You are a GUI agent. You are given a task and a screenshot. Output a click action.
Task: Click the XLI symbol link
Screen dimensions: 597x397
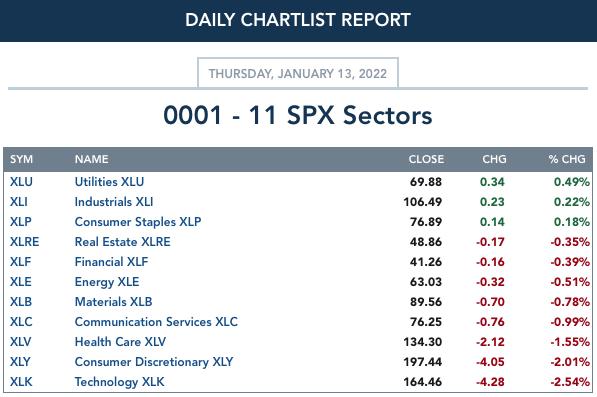tap(19, 202)
